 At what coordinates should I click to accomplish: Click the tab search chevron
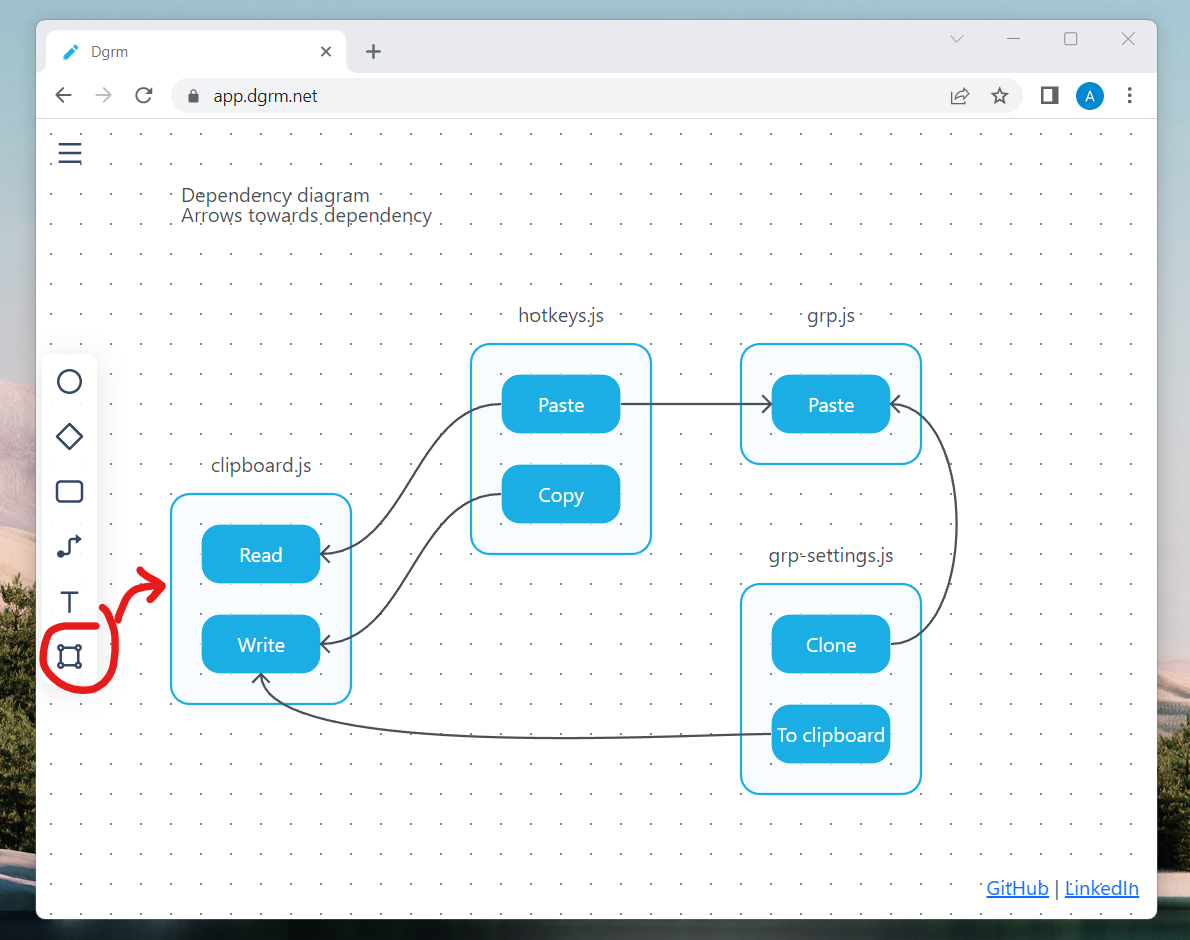[956, 39]
